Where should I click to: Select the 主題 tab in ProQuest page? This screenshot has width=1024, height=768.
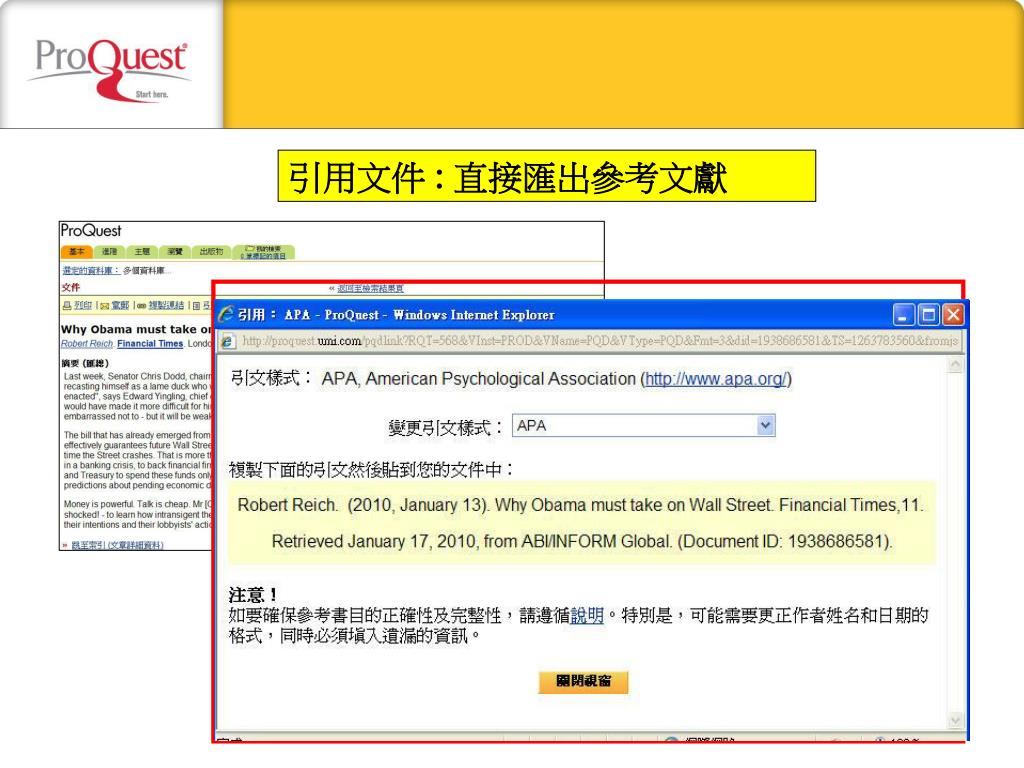pos(142,252)
